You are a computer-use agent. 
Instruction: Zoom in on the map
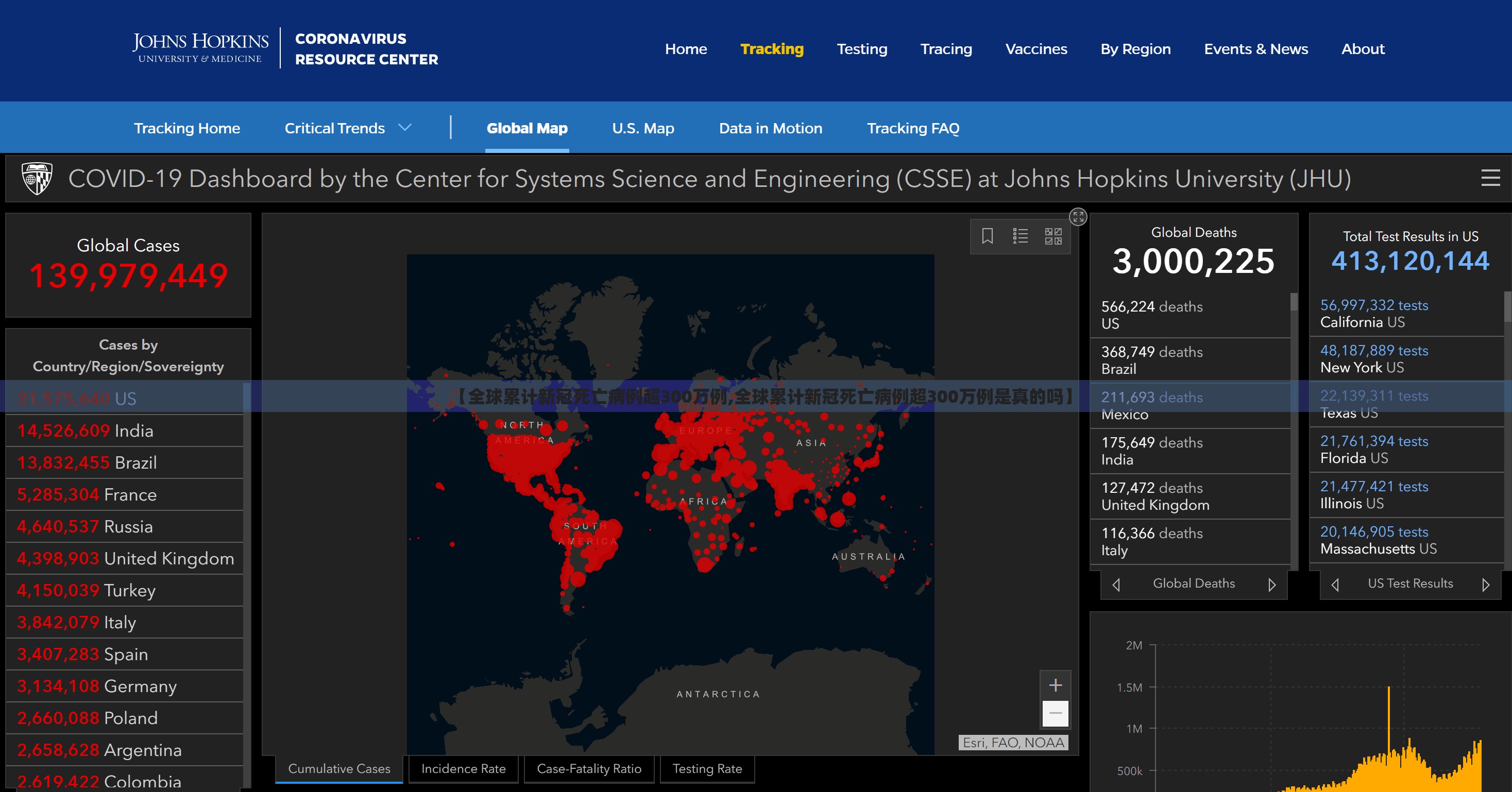(1056, 685)
